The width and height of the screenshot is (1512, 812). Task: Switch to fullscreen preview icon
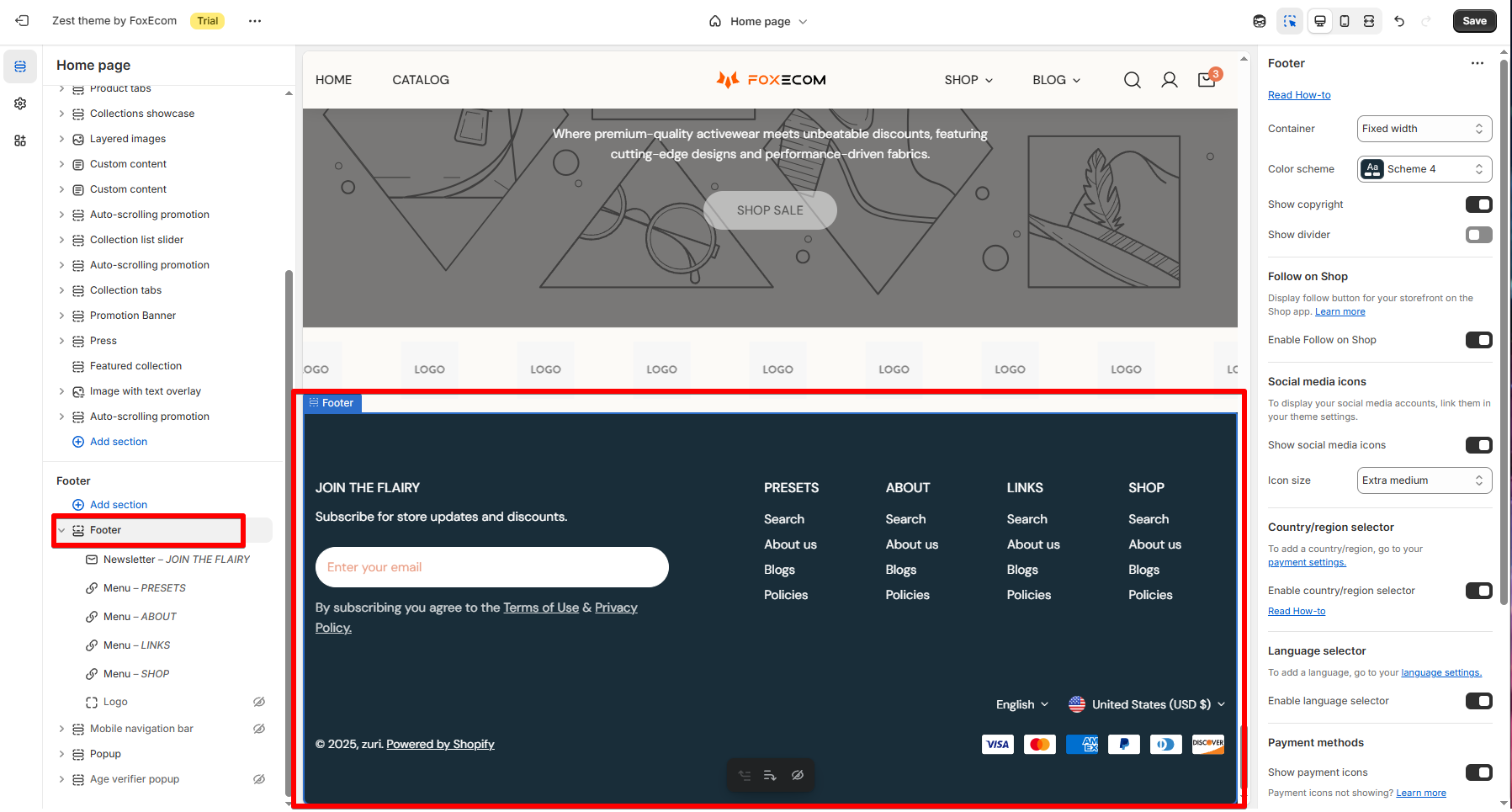click(1369, 21)
